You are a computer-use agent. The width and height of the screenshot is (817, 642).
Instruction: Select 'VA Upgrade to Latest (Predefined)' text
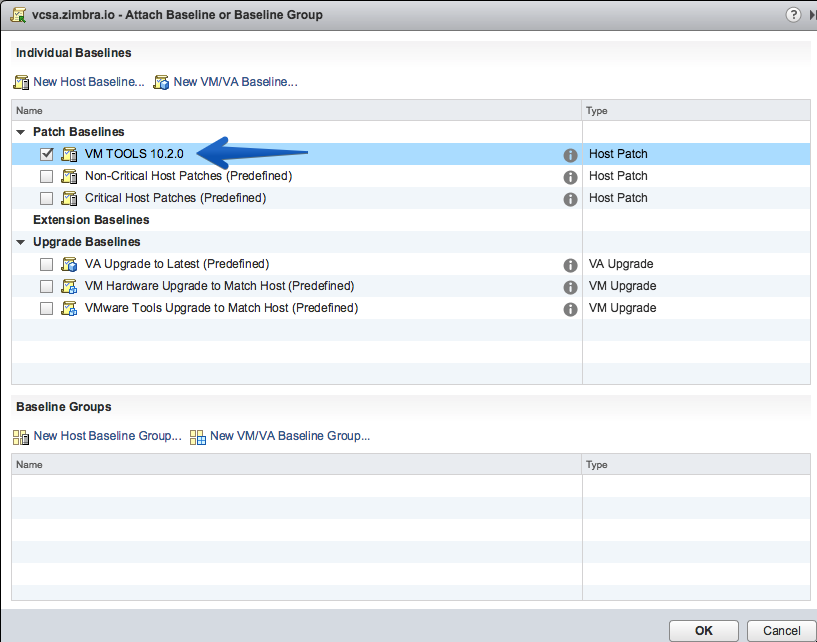pyautogui.click(x=177, y=264)
